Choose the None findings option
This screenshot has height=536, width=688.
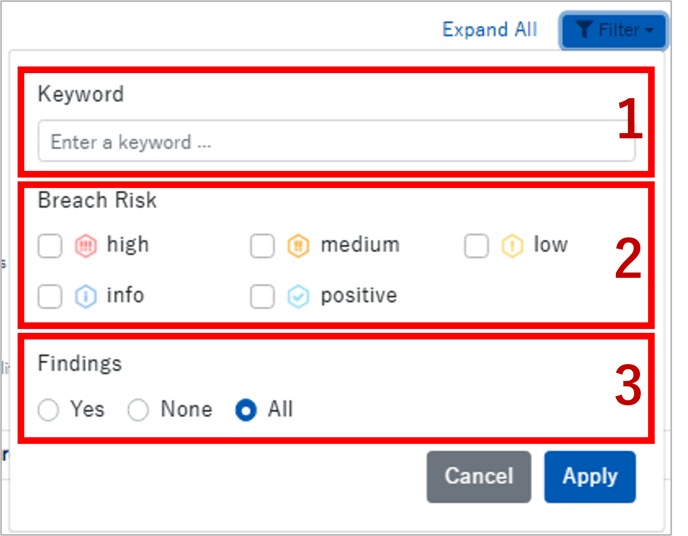click(138, 410)
